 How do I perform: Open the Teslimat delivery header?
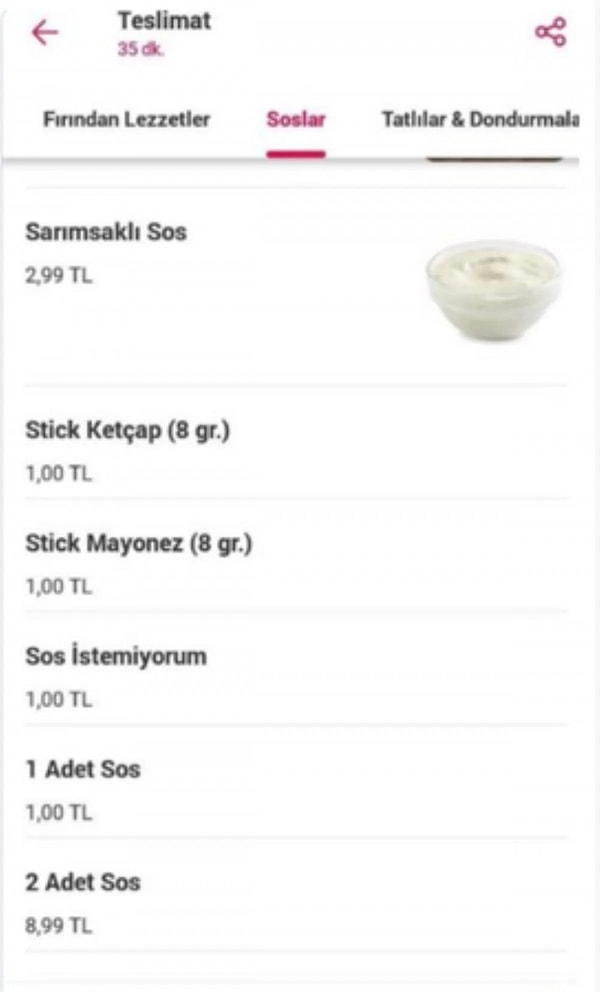[165, 32]
